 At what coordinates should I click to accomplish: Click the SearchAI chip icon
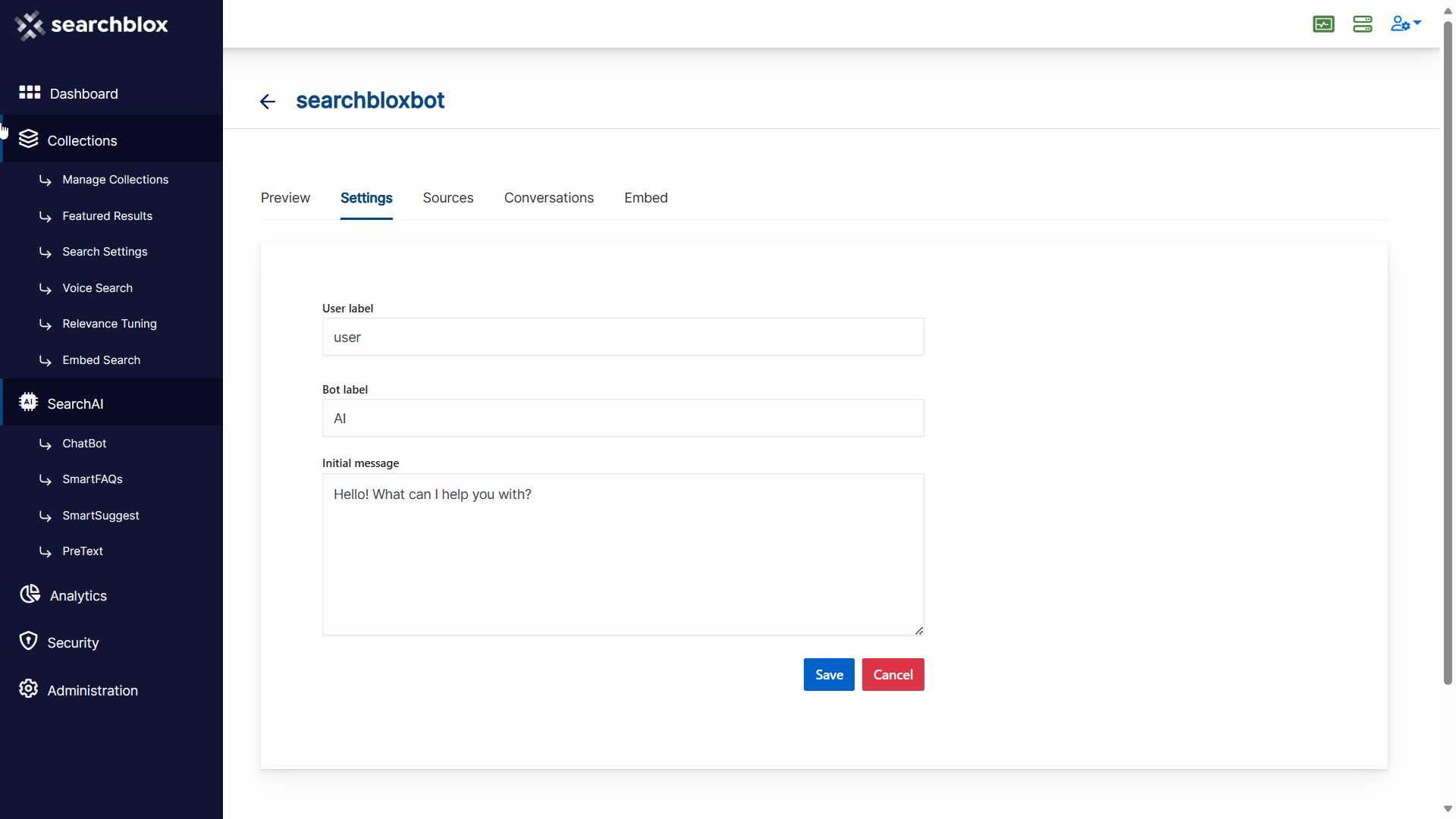[x=29, y=403]
